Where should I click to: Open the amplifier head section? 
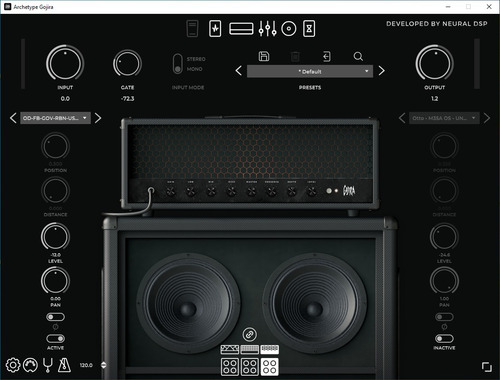241,29
